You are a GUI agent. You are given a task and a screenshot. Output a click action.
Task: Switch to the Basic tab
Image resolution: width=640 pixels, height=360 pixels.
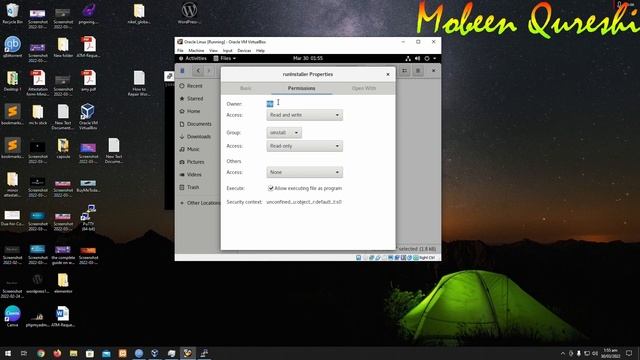pos(246,88)
